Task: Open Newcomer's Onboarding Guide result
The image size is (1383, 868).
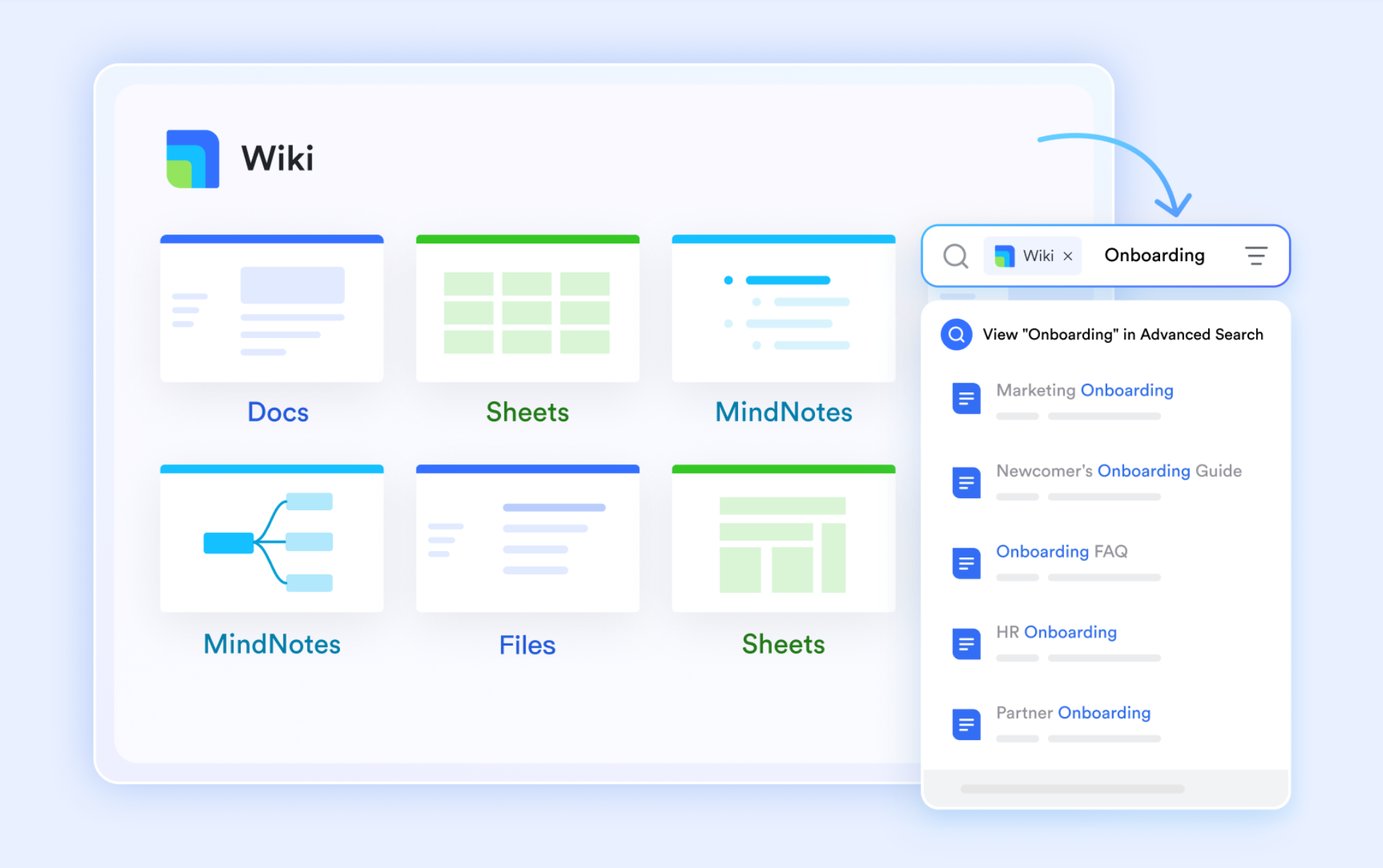Action: 1118,471
